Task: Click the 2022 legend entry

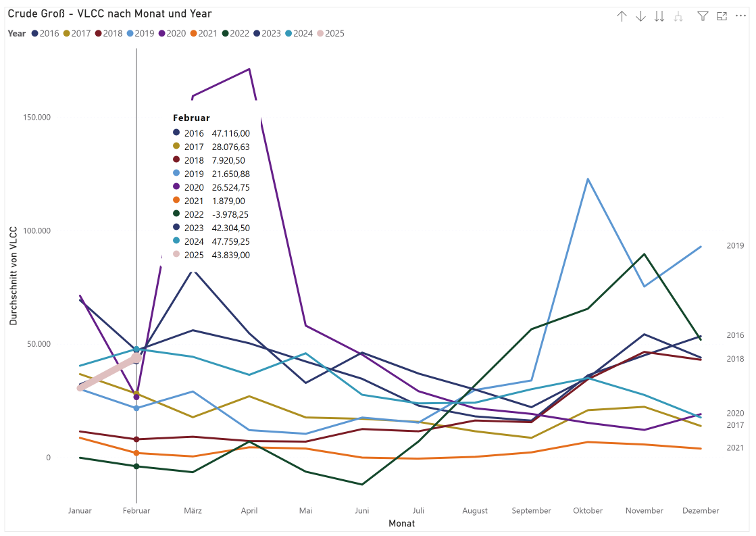Action: point(233,33)
